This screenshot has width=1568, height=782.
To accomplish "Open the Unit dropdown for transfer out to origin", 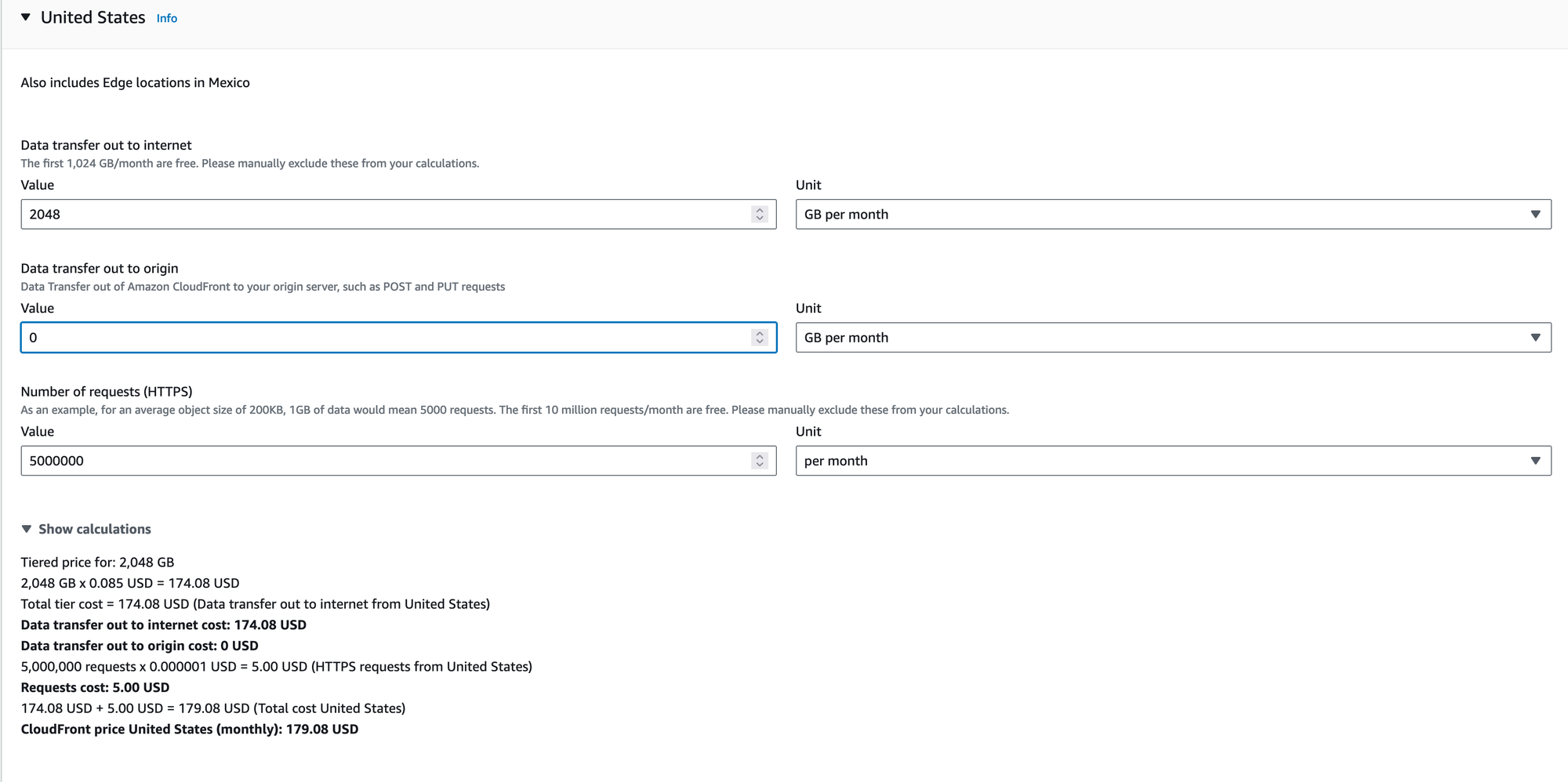I will click(x=1173, y=338).
